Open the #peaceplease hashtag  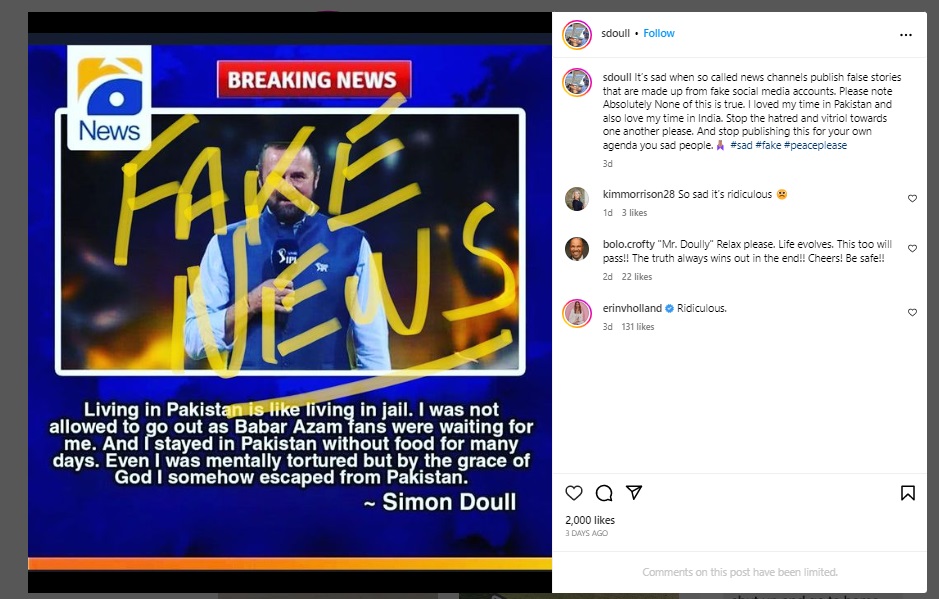[815, 145]
